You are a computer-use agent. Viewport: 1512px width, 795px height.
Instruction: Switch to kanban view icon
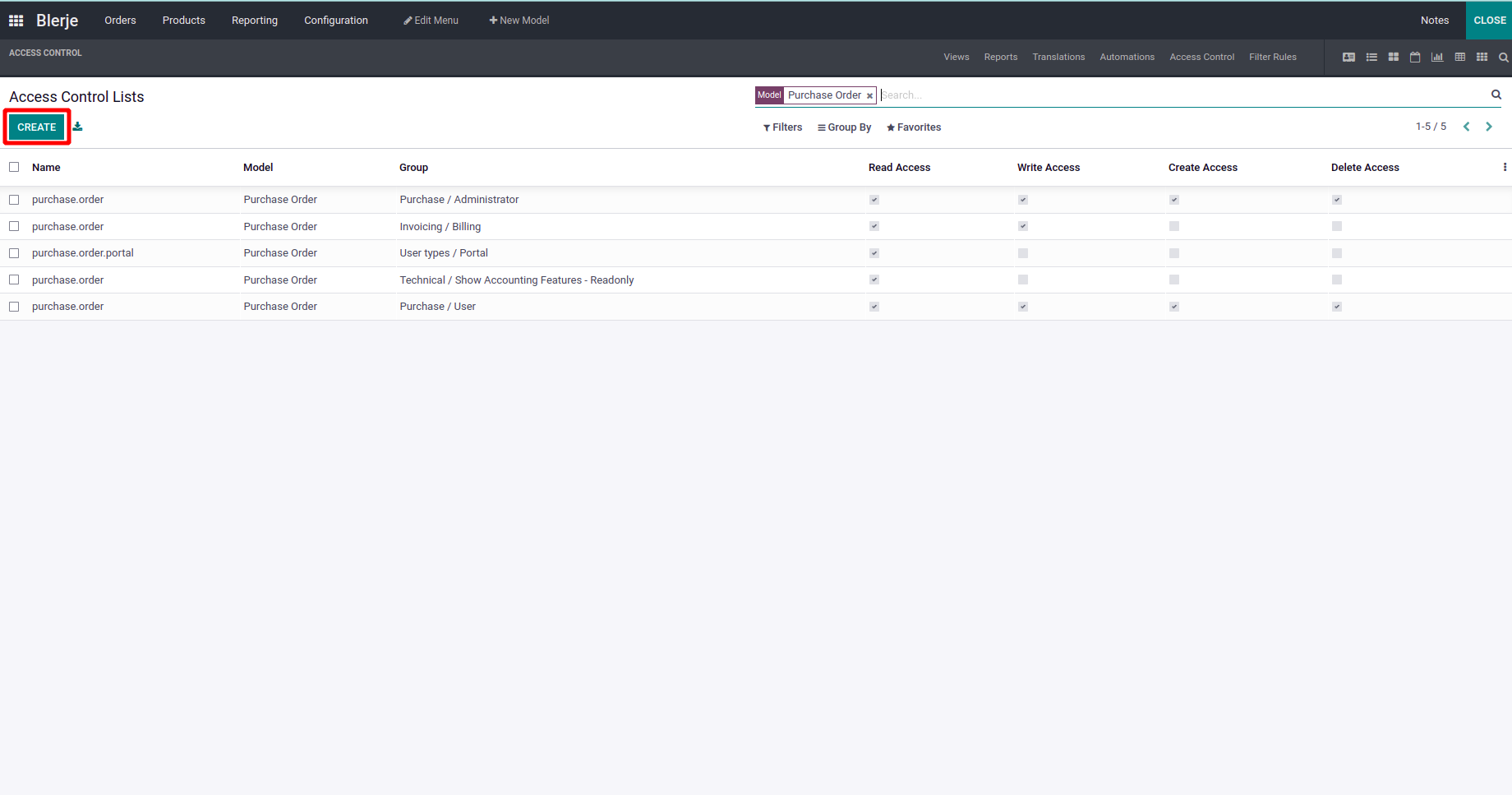pyautogui.click(x=1394, y=58)
